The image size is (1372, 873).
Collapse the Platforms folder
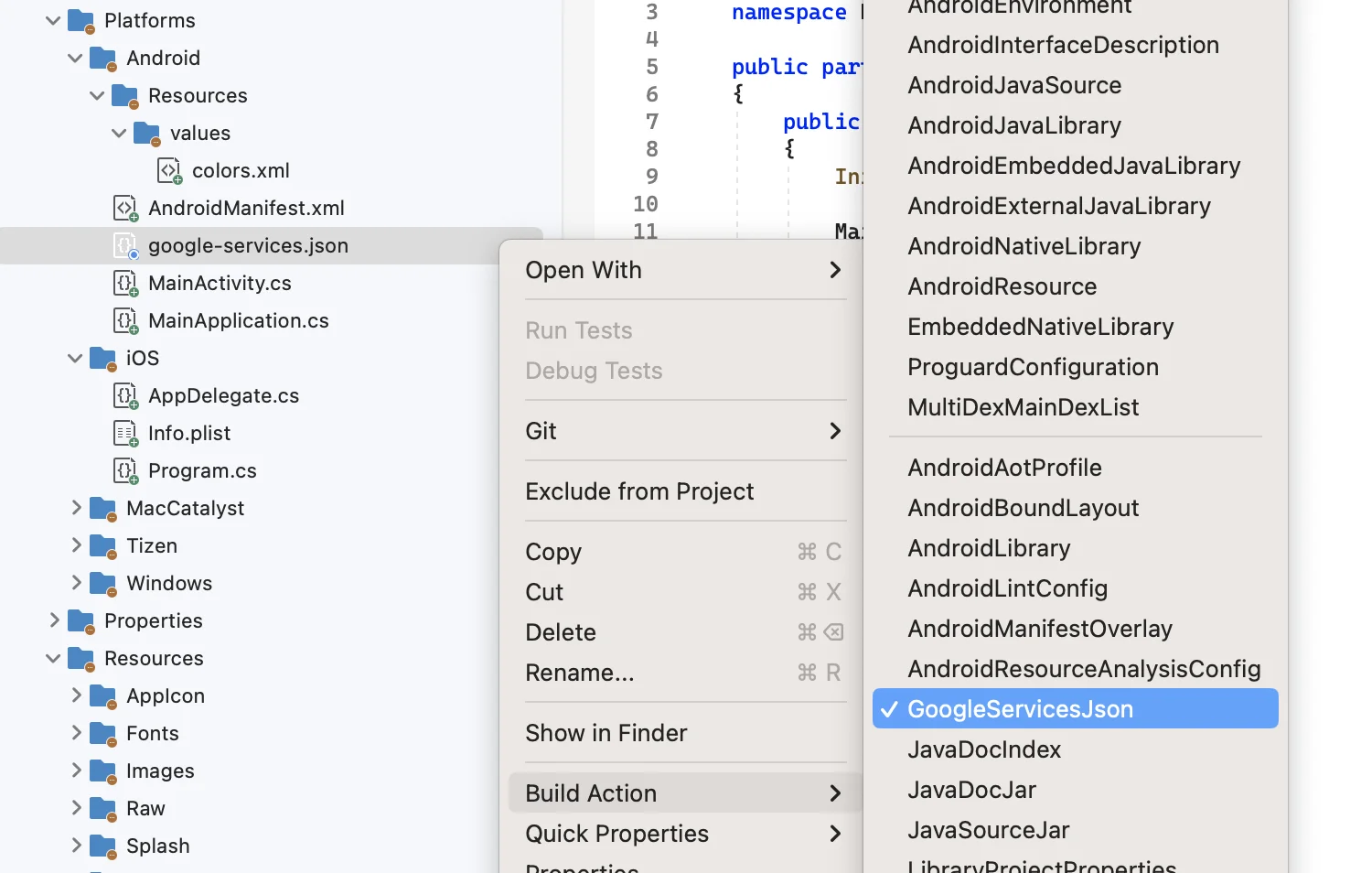(54, 20)
